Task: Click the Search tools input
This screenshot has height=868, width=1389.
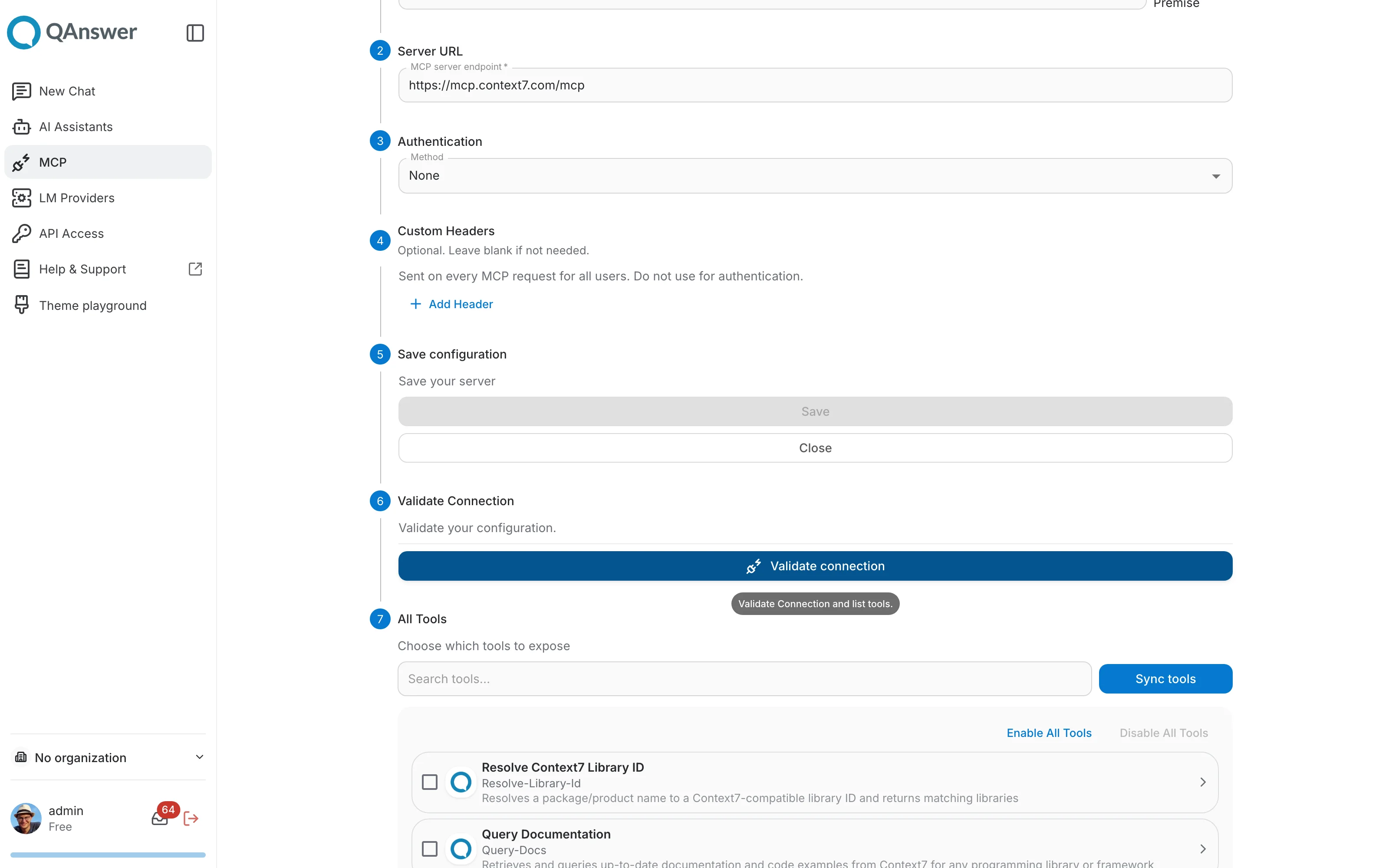Action: [744, 678]
